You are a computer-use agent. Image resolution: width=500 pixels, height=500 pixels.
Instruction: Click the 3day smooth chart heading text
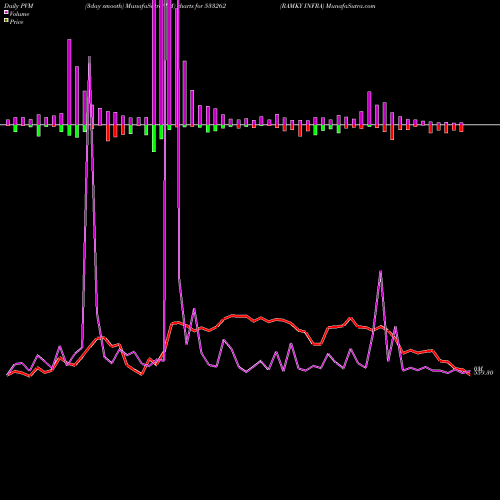pyautogui.click(x=155, y=6)
